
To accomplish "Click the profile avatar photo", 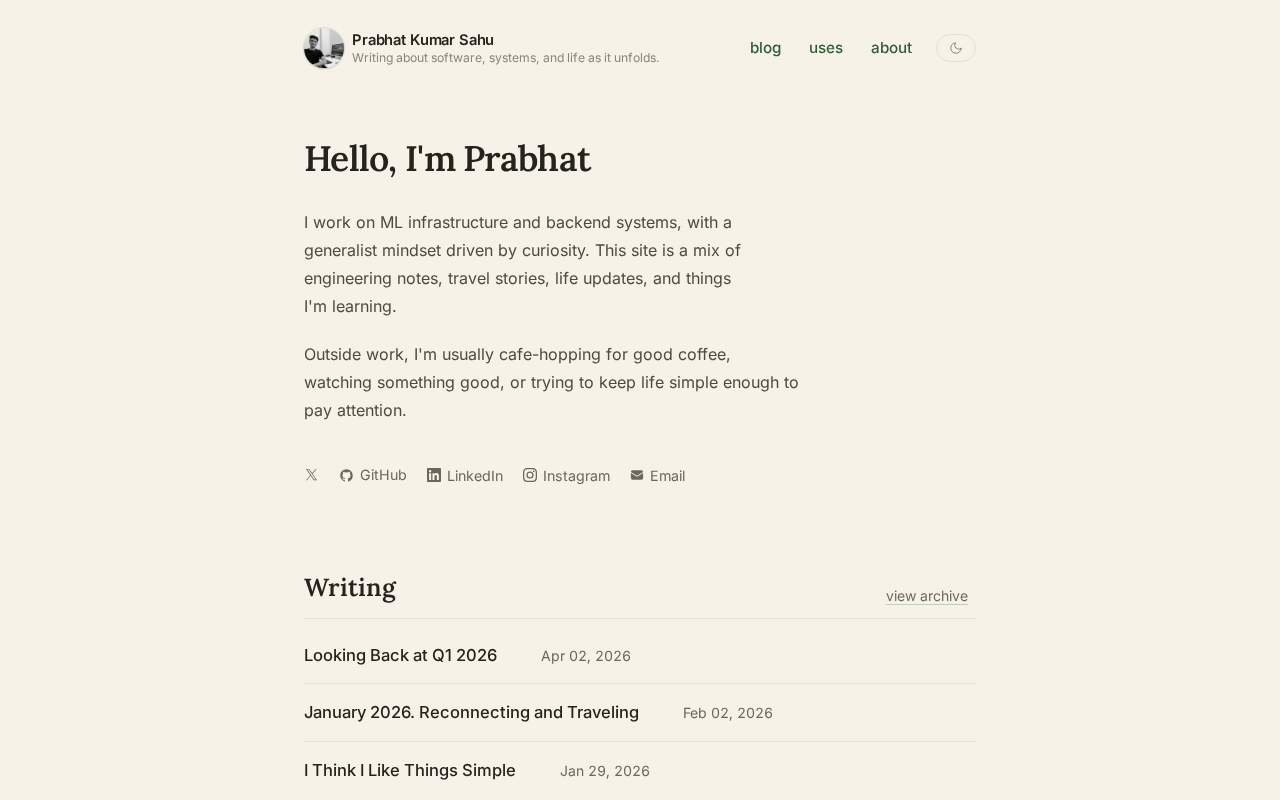I will (324, 48).
